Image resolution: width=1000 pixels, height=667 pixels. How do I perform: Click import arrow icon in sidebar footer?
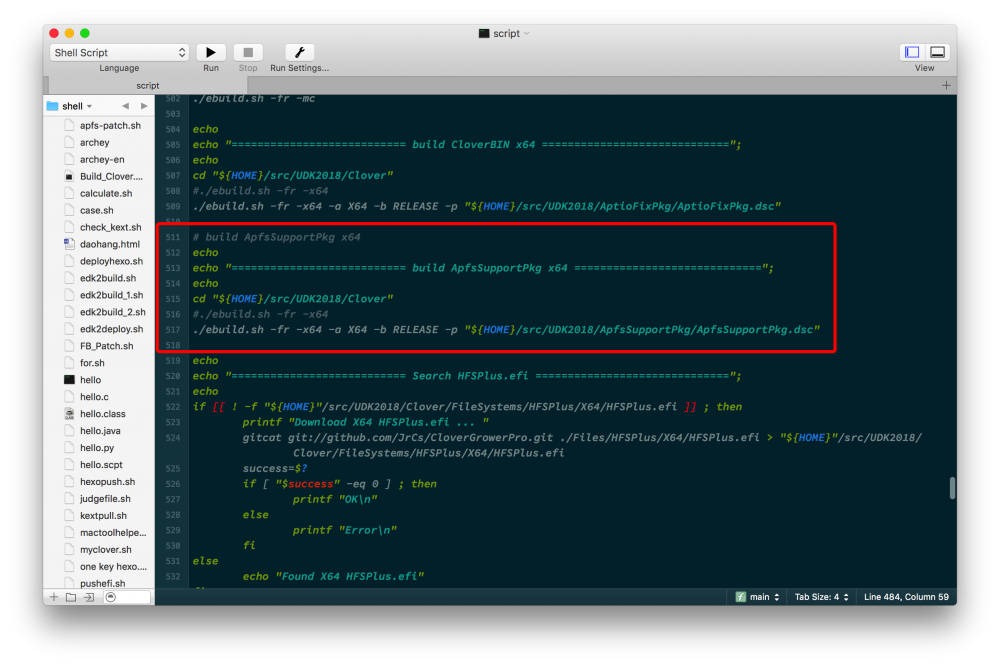(89, 597)
